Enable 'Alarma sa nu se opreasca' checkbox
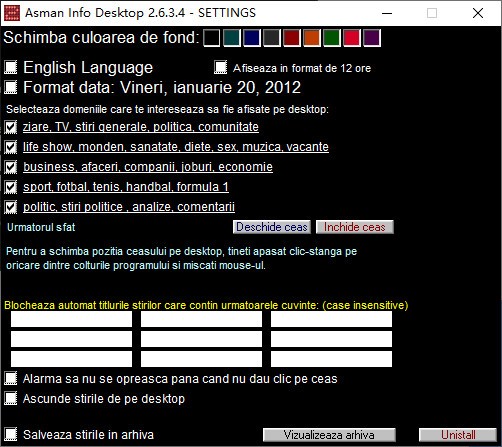The height and width of the screenshot is (447, 502). pyautogui.click(x=11, y=379)
